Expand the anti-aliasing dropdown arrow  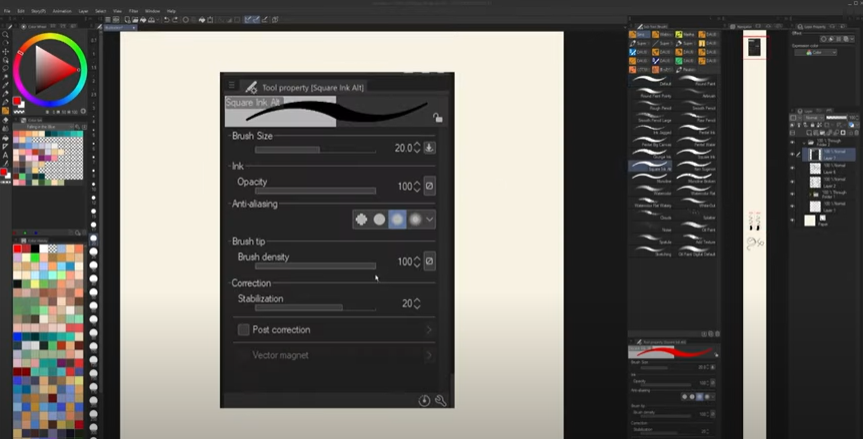[430, 219]
